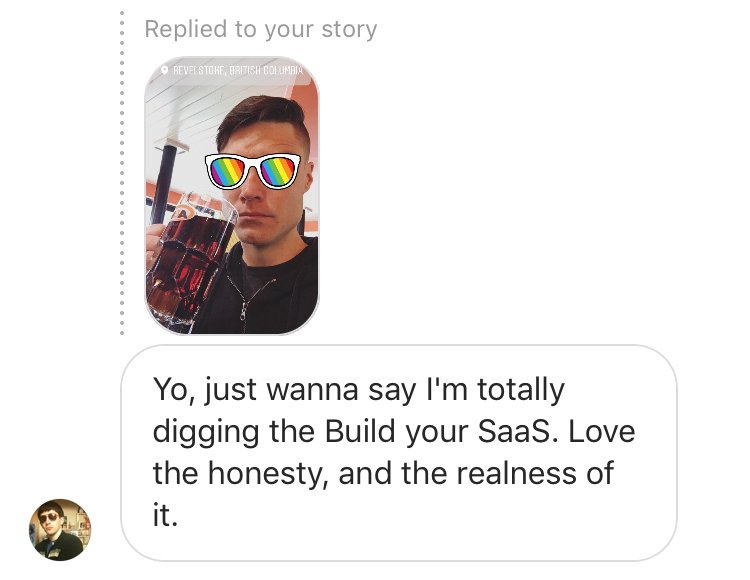Click the dotted vertical reply line

pos(122,180)
